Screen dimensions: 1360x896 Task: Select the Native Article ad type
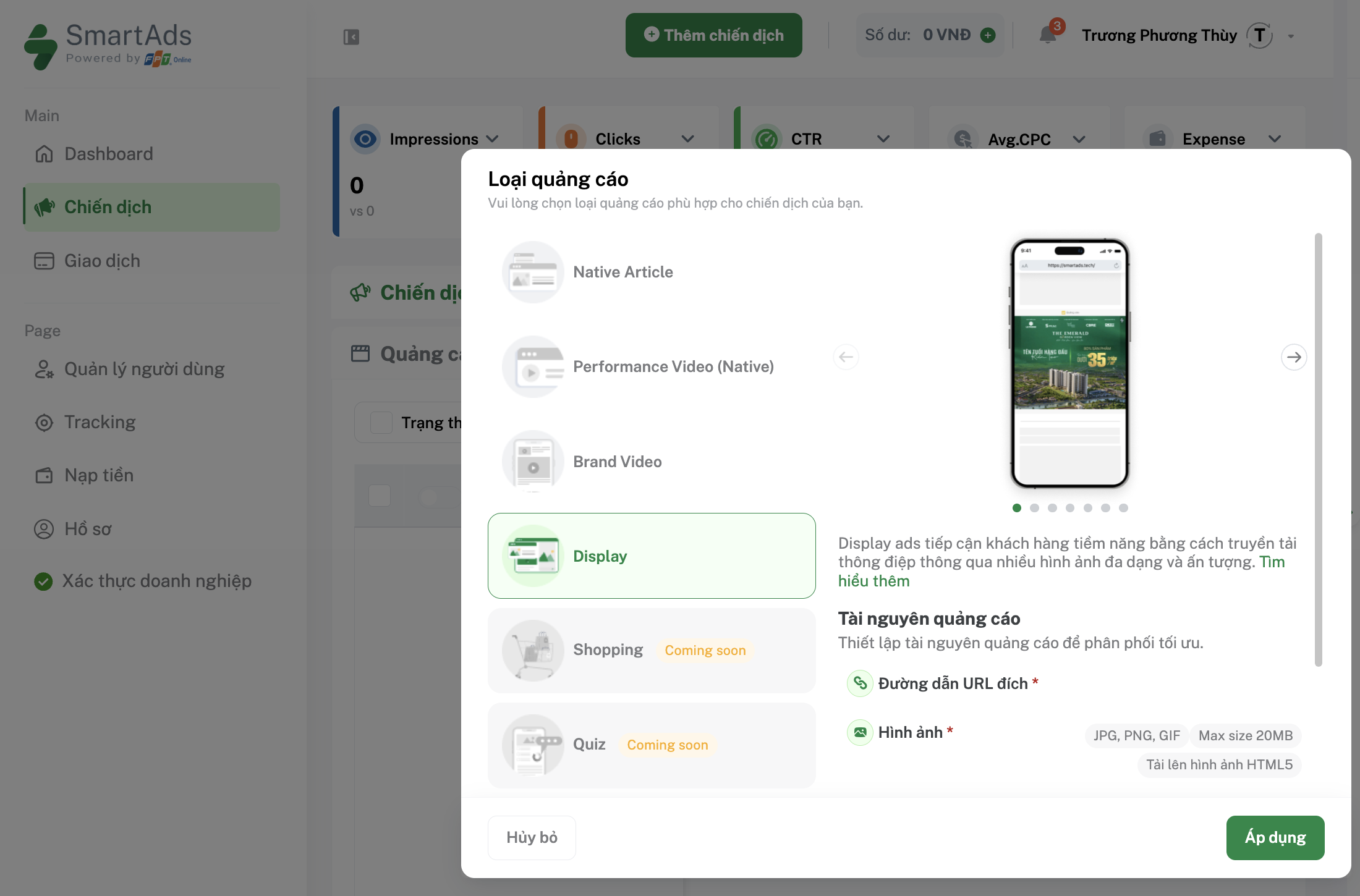[x=623, y=272]
